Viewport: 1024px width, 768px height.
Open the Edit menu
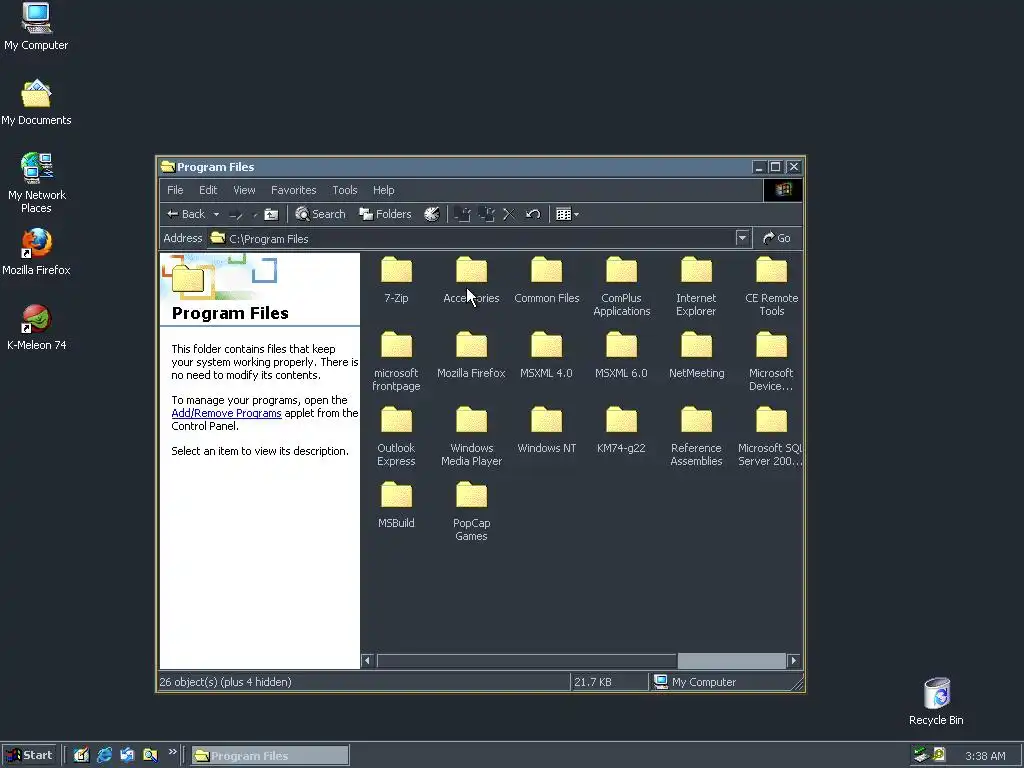208,190
